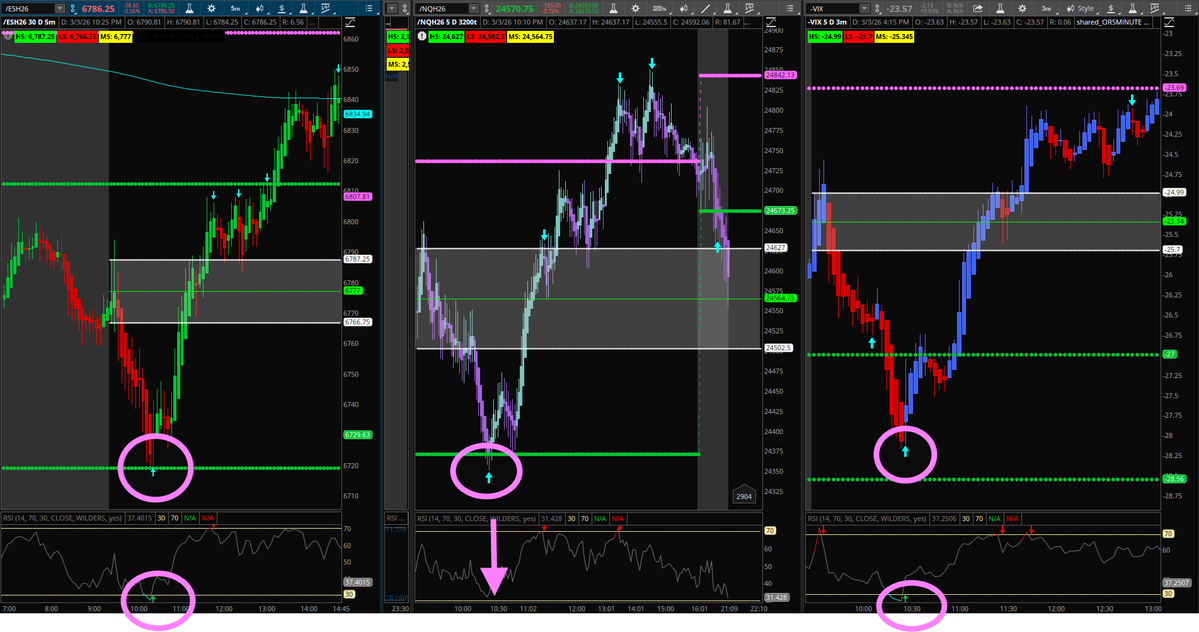The image size is (1199, 632).
Task: Click the alert exclamation icon in /NQH26 chart
Action: click(x=422, y=36)
